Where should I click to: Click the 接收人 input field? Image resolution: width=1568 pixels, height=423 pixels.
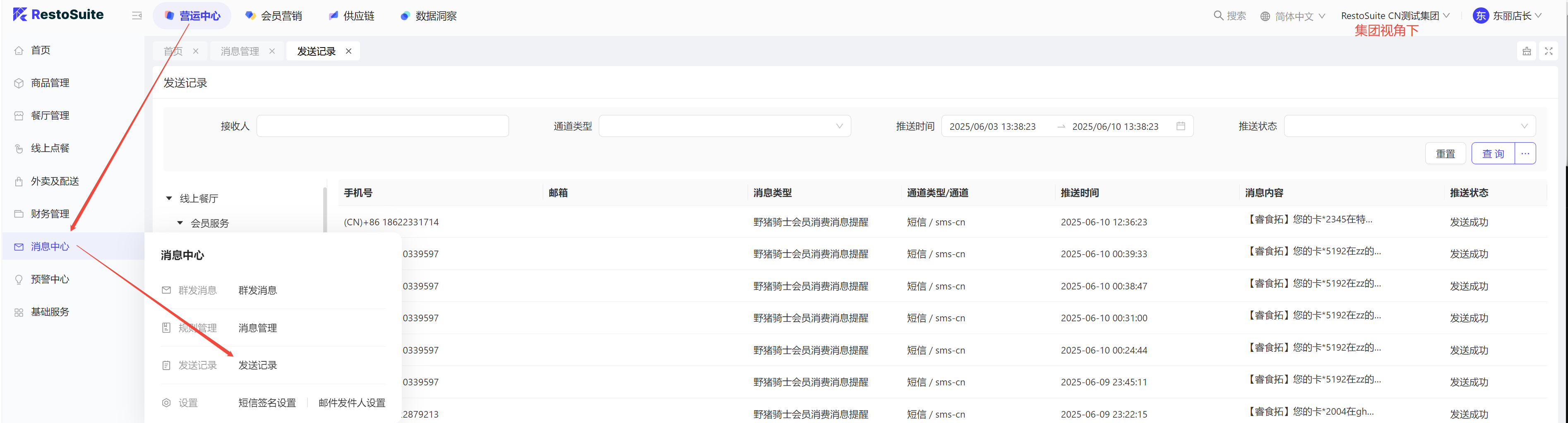[382, 126]
